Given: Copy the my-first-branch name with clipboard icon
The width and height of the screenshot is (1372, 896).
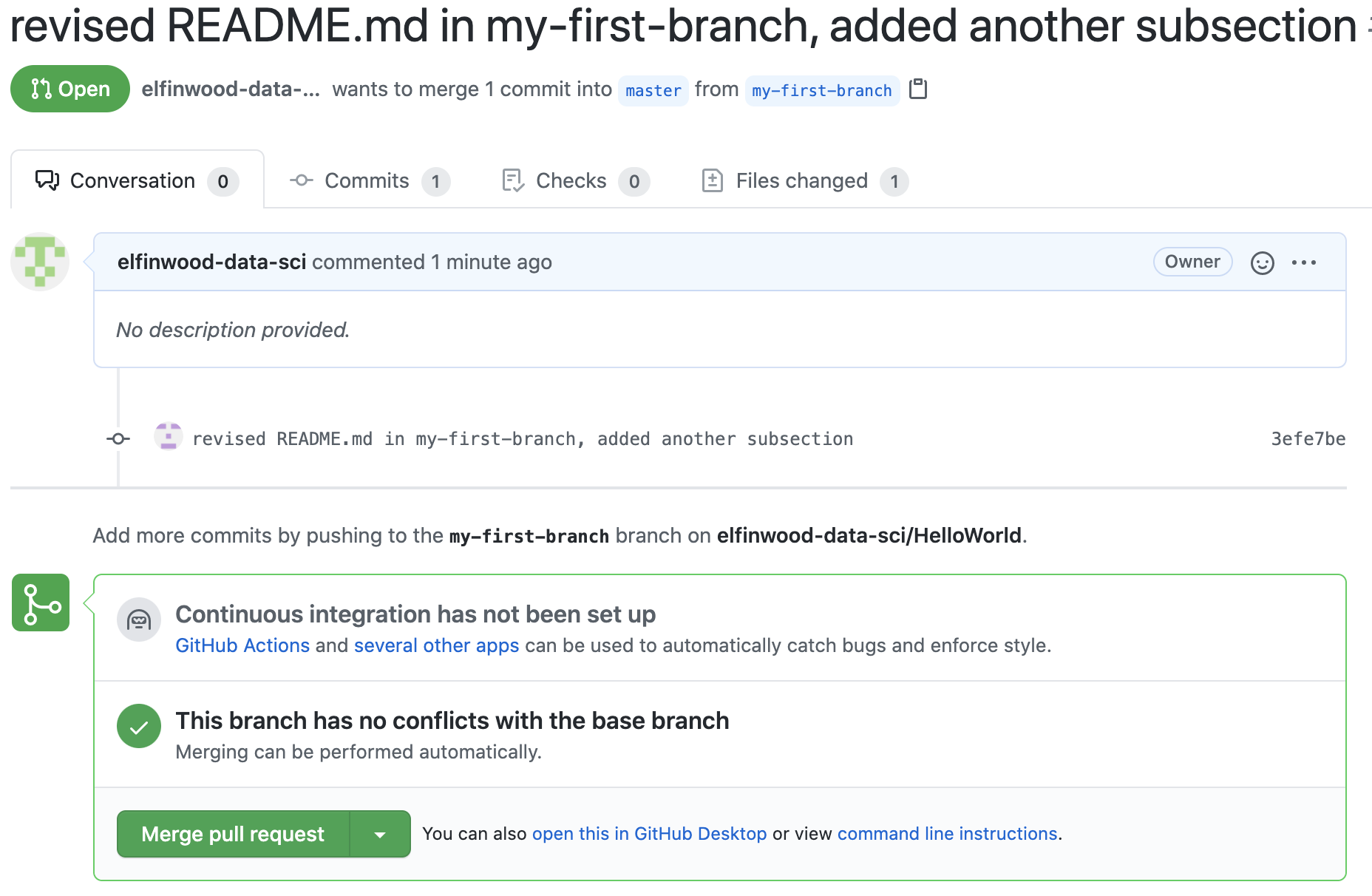Looking at the screenshot, I should pyautogui.click(x=918, y=89).
